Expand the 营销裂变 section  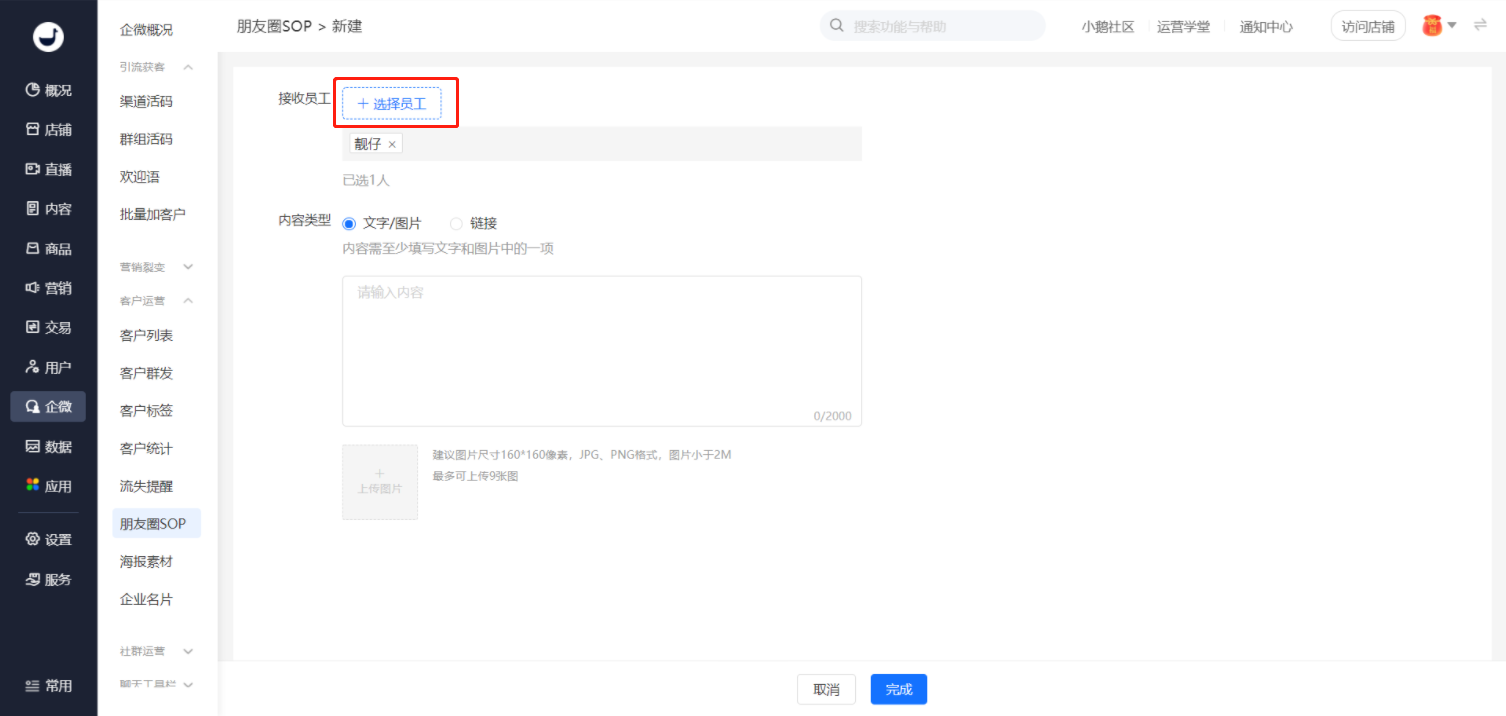(x=188, y=267)
